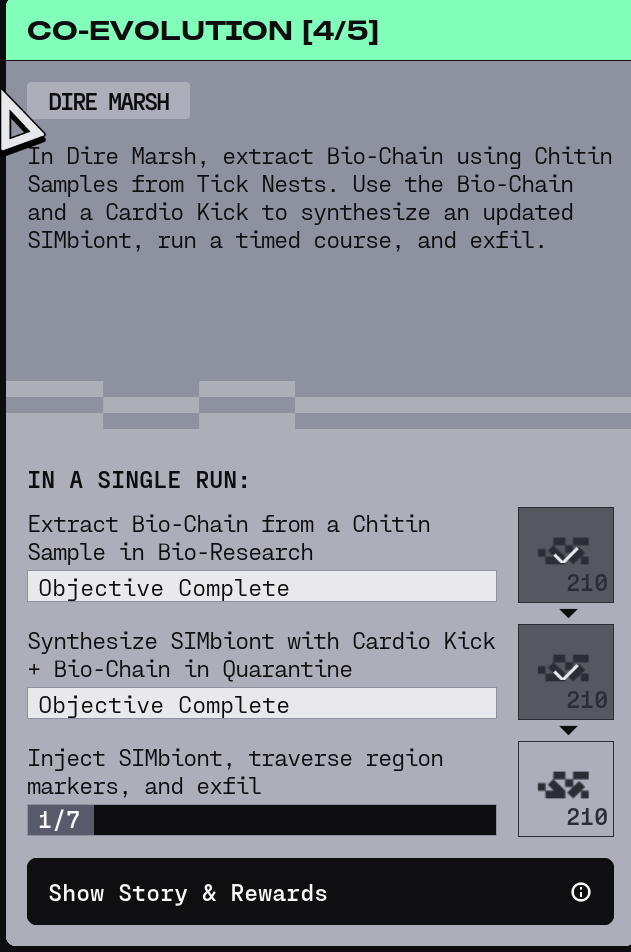The width and height of the screenshot is (631, 952).
Task: Click the down arrow above third reward box
Action: point(568,730)
